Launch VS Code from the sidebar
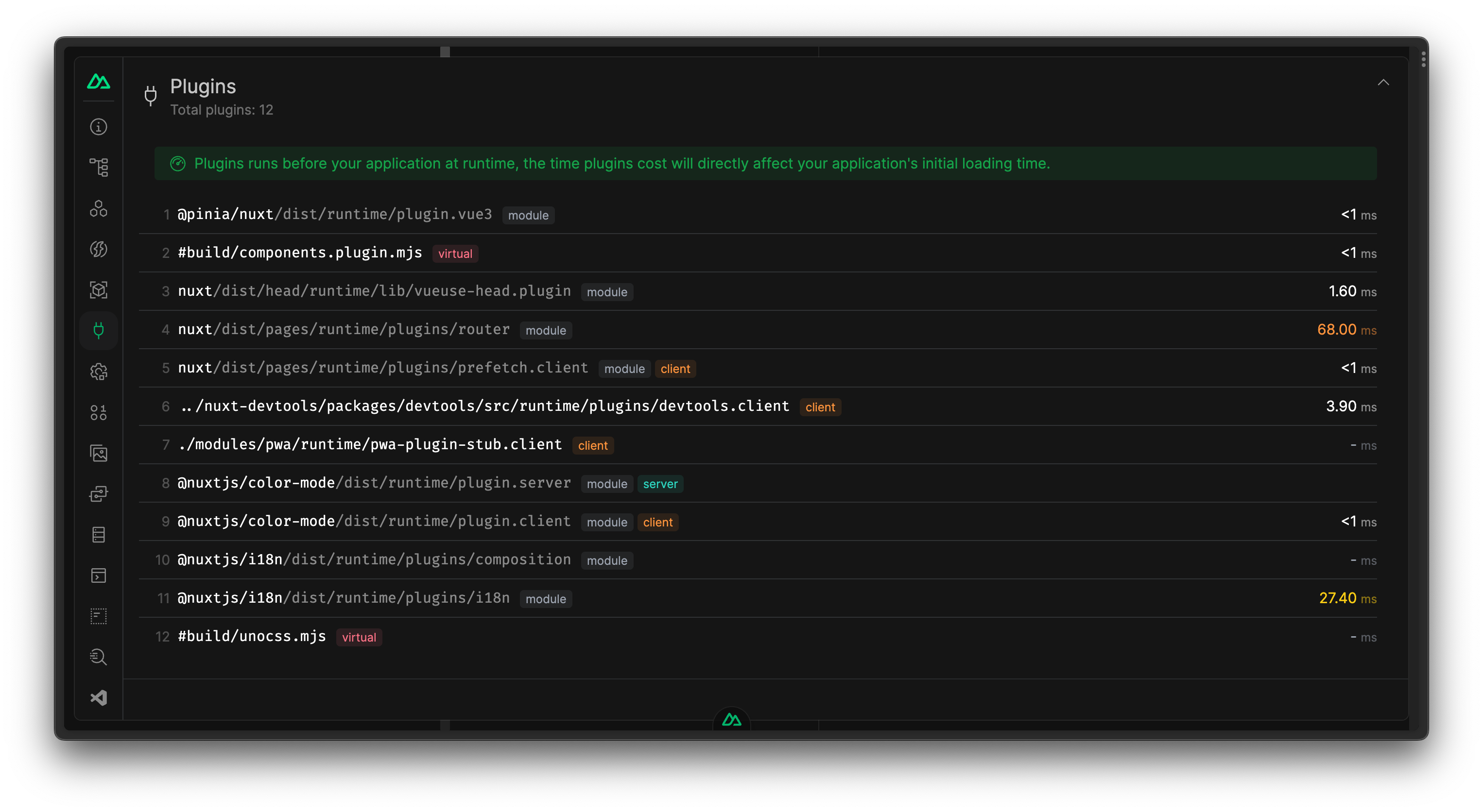 point(99,697)
